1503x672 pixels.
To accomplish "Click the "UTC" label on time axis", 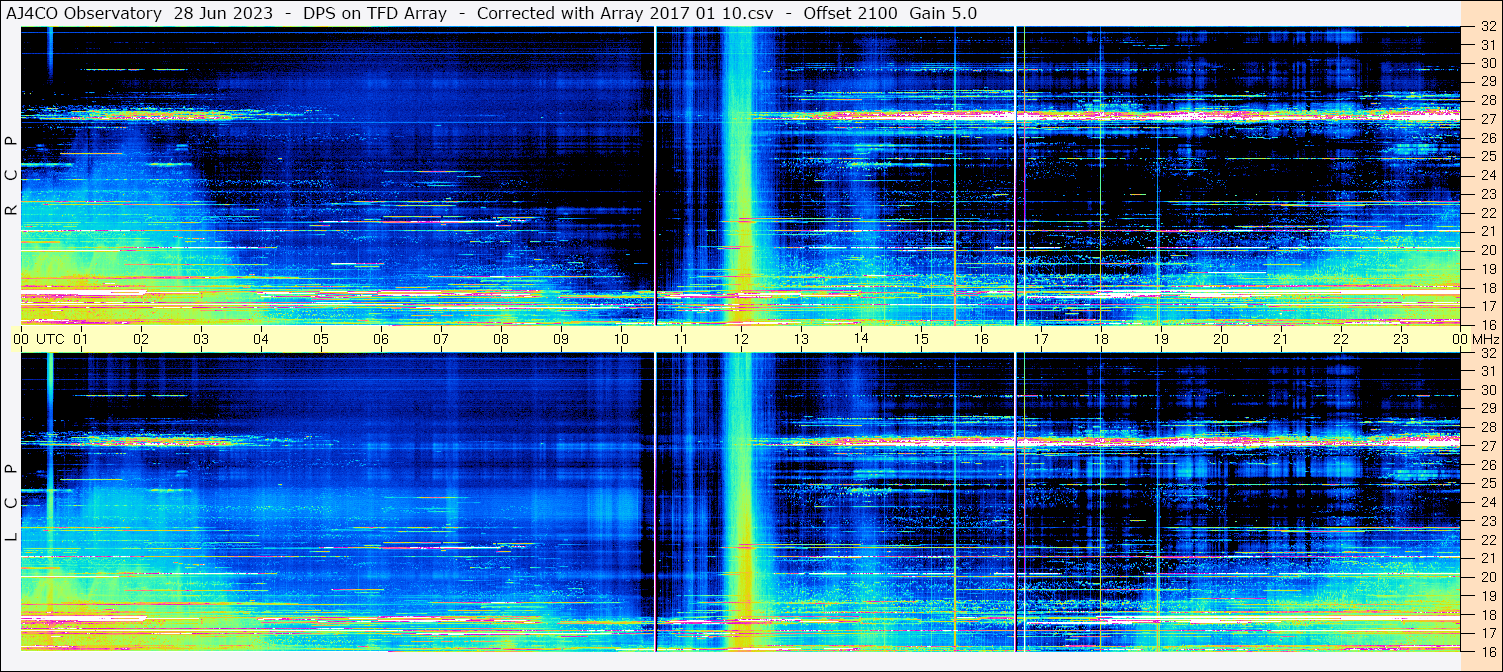I will 50,339.
